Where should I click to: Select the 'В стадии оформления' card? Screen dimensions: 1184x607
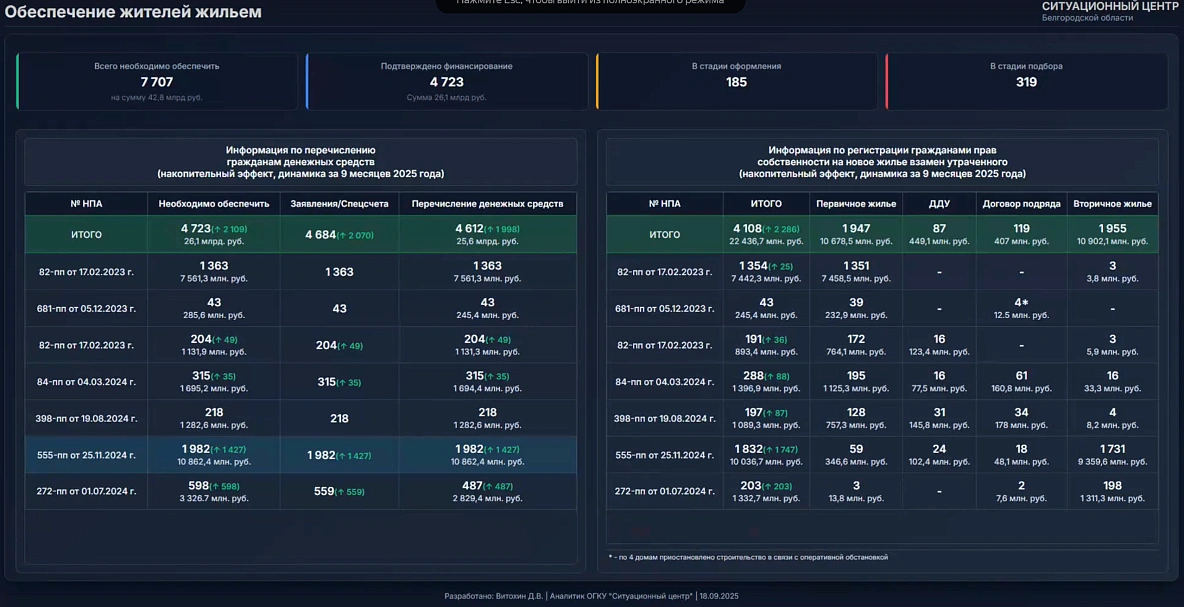[x=737, y=81]
